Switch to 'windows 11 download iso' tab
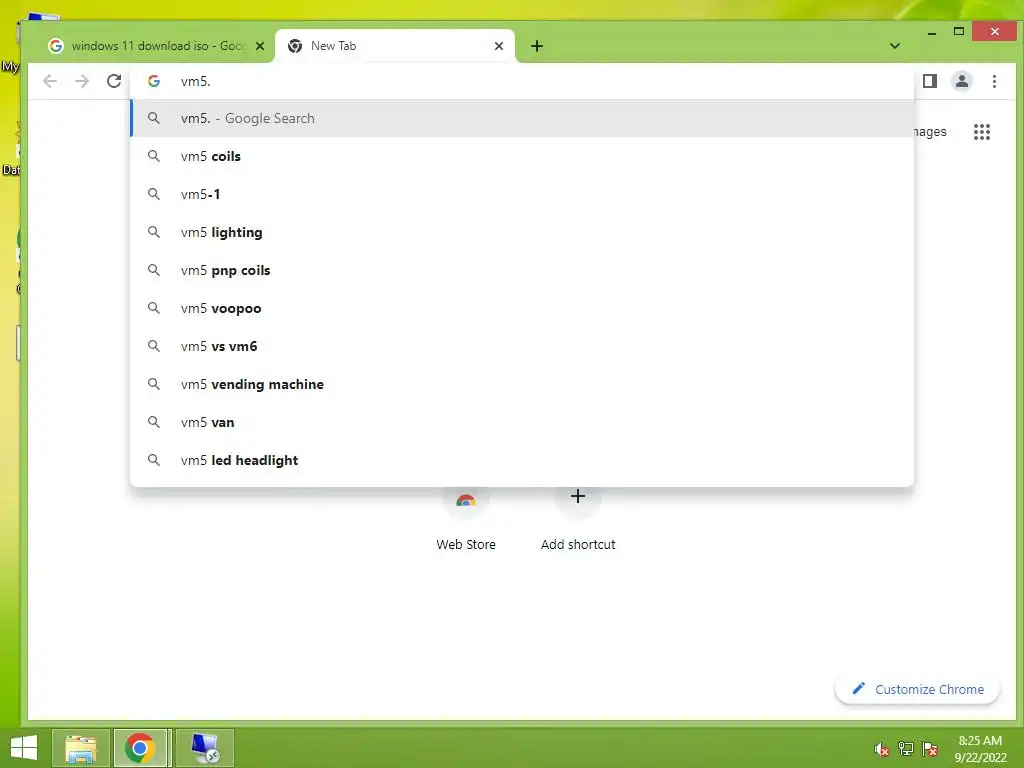 (156, 46)
